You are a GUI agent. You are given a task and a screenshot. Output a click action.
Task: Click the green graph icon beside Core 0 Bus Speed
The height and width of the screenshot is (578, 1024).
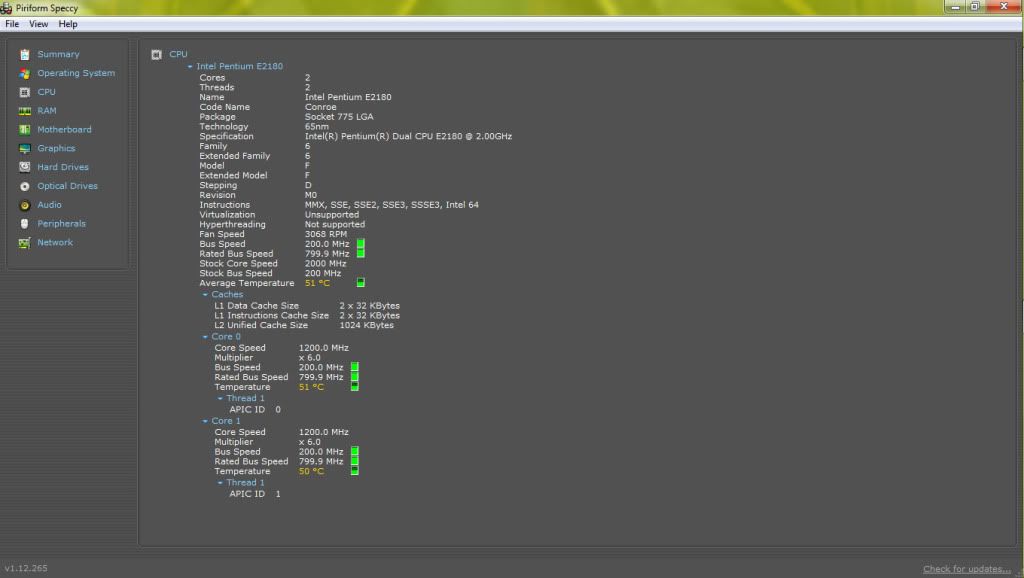(355, 367)
